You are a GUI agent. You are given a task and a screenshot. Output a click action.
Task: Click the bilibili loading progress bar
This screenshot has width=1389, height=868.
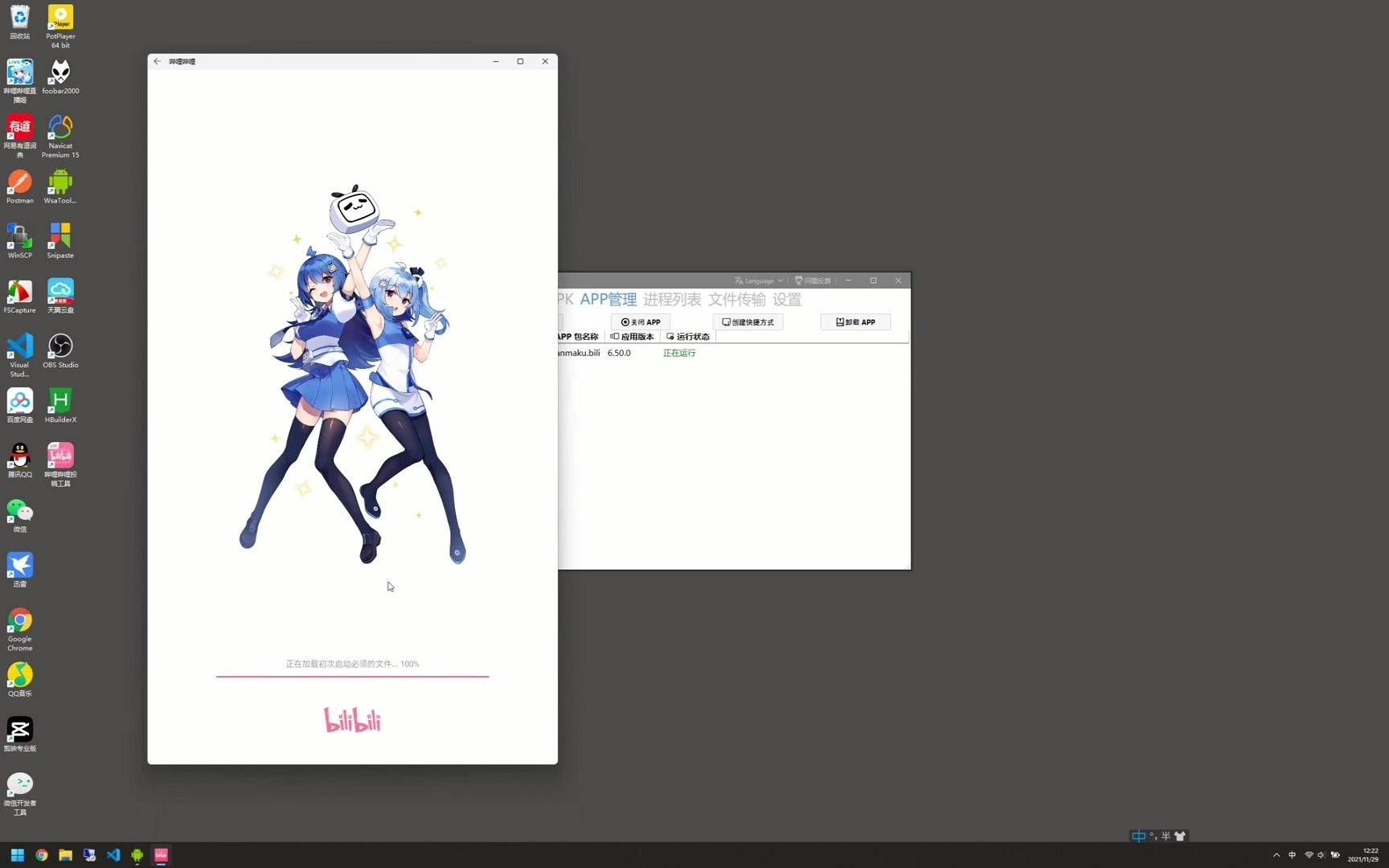352,677
